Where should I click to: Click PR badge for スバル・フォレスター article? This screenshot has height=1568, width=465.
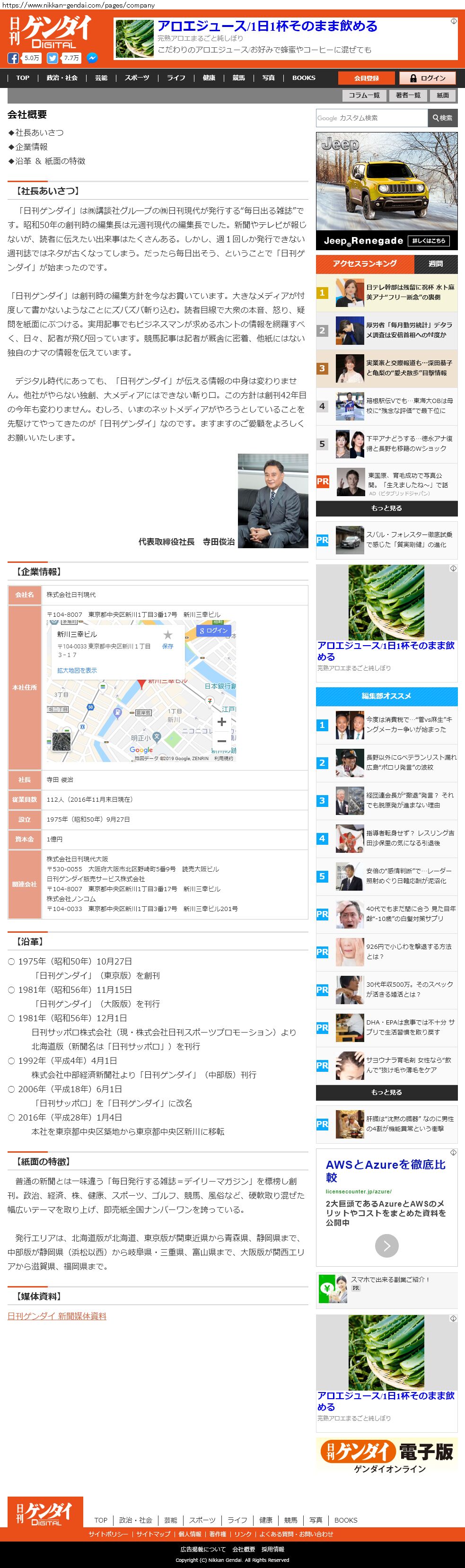(x=323, y=540)
